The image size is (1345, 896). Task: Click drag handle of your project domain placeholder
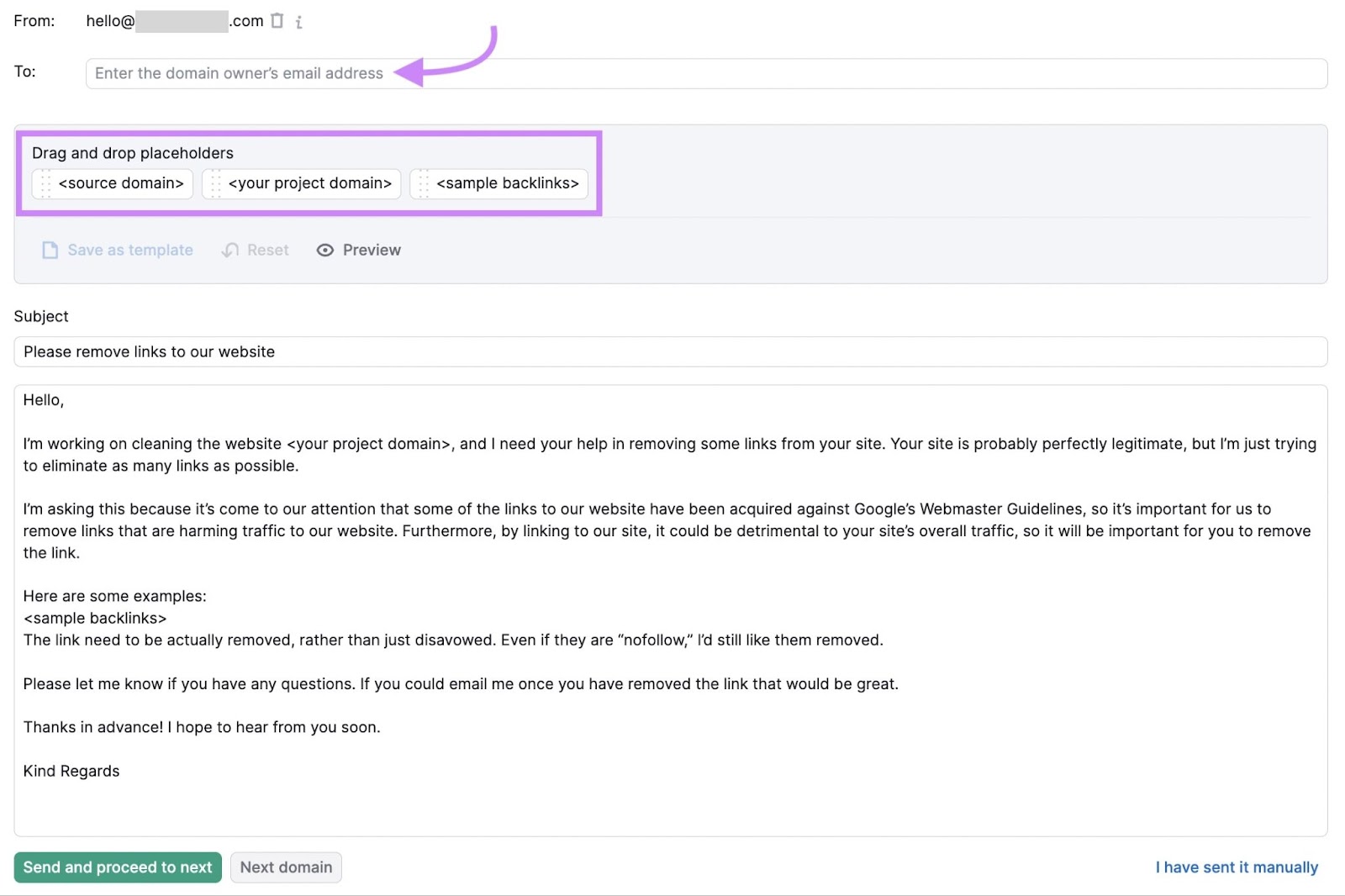click(215, 183)
